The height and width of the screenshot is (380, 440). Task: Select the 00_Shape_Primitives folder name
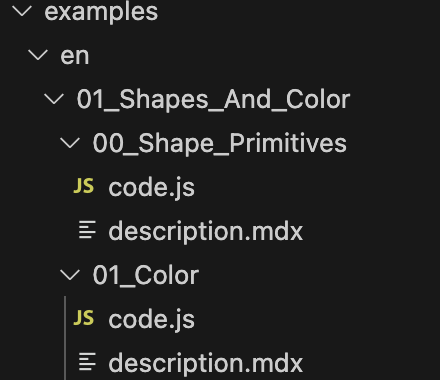[x=220, y=144]
